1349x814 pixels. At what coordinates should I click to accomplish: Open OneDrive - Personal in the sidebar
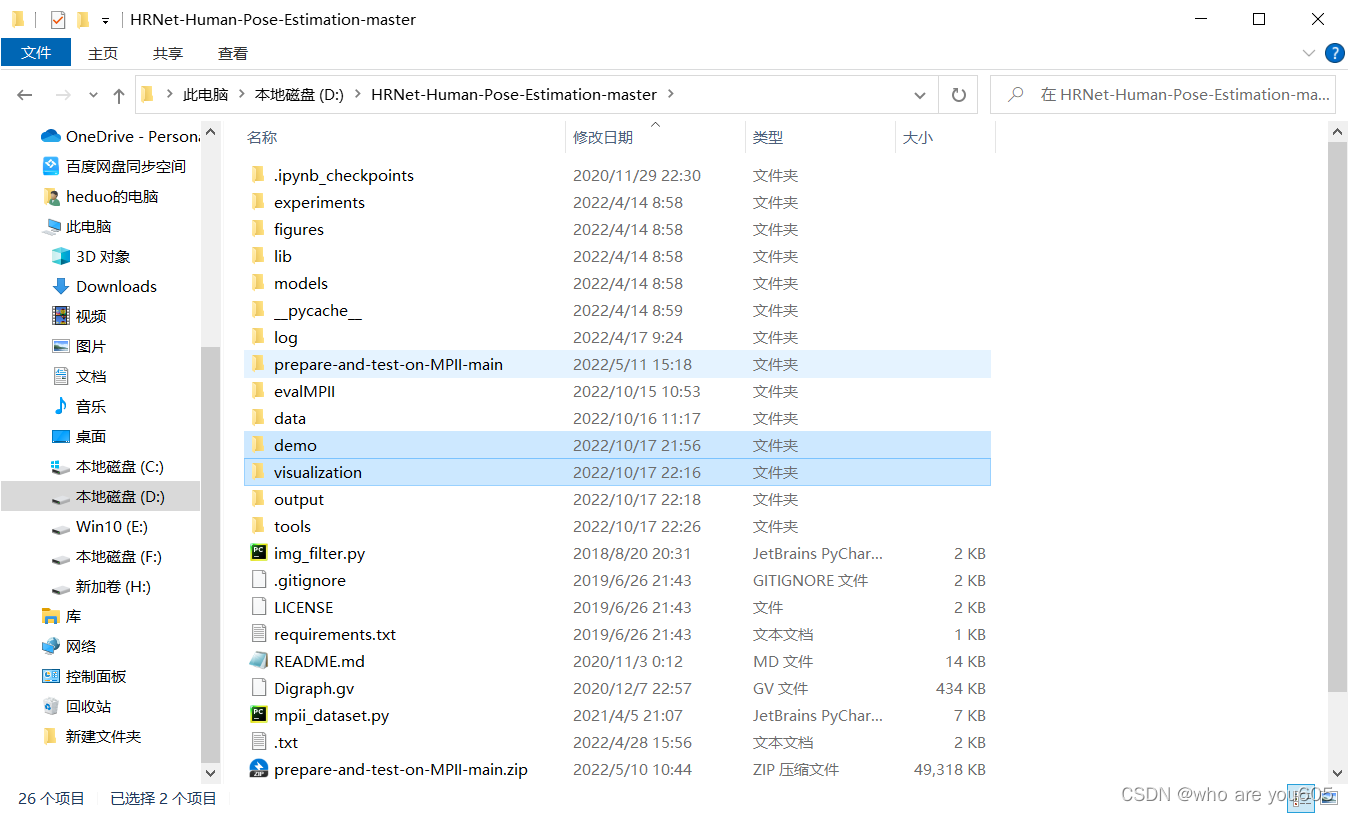coord(118,136)
